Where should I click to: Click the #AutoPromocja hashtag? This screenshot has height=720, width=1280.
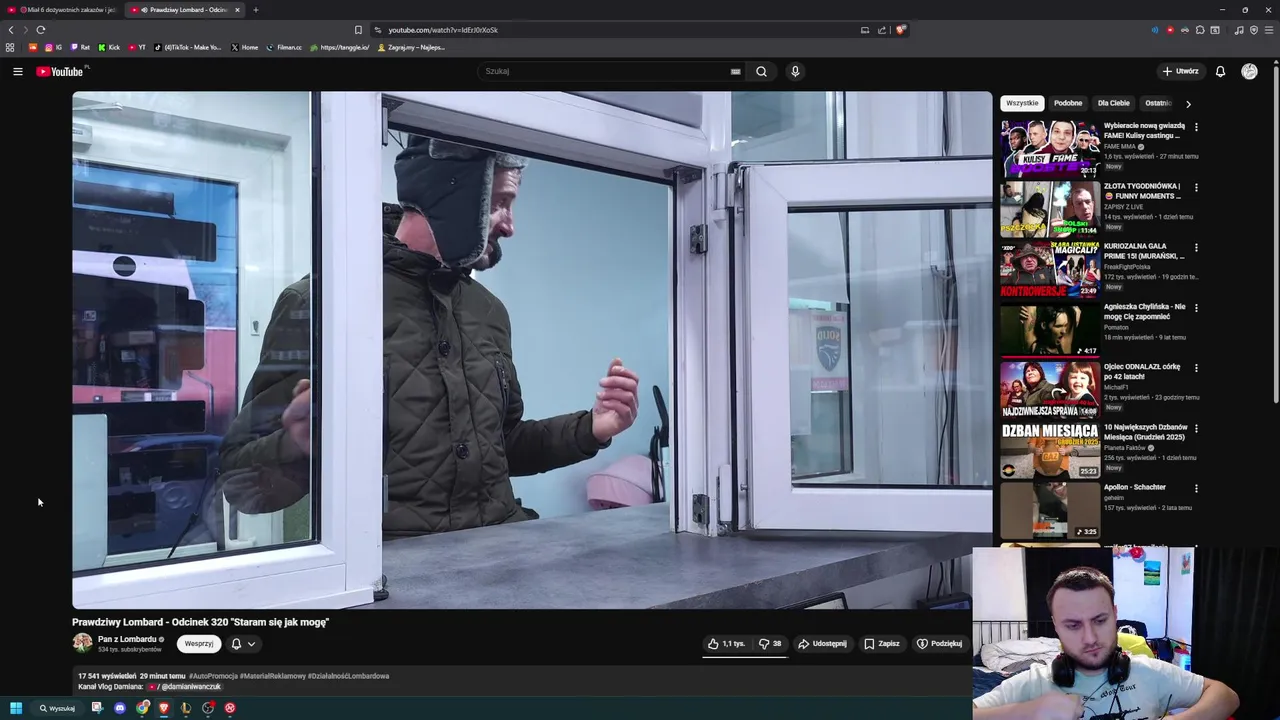[213, 676]
